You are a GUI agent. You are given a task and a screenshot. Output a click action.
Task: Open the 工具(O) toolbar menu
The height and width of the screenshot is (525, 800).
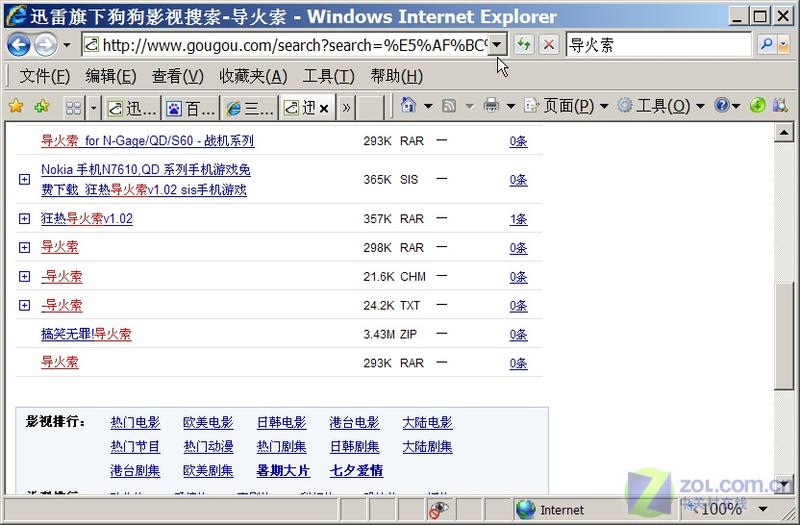click(x=661, y=106)
